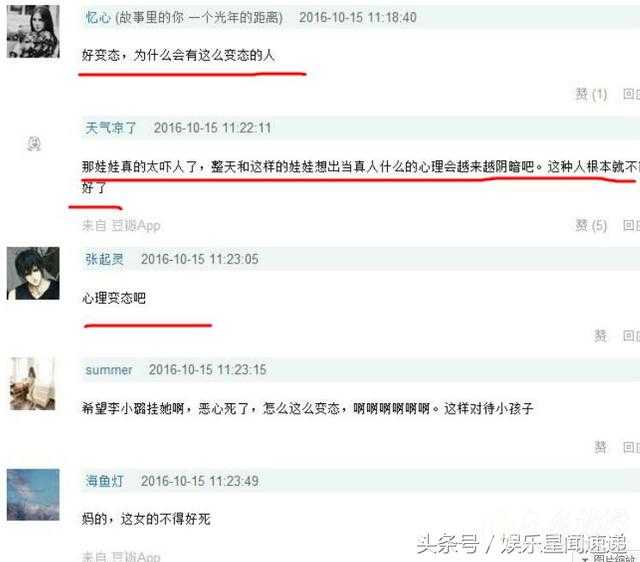The image size is (640, 562).
Task: Open username link 张起灵
Action: point(104,259)
